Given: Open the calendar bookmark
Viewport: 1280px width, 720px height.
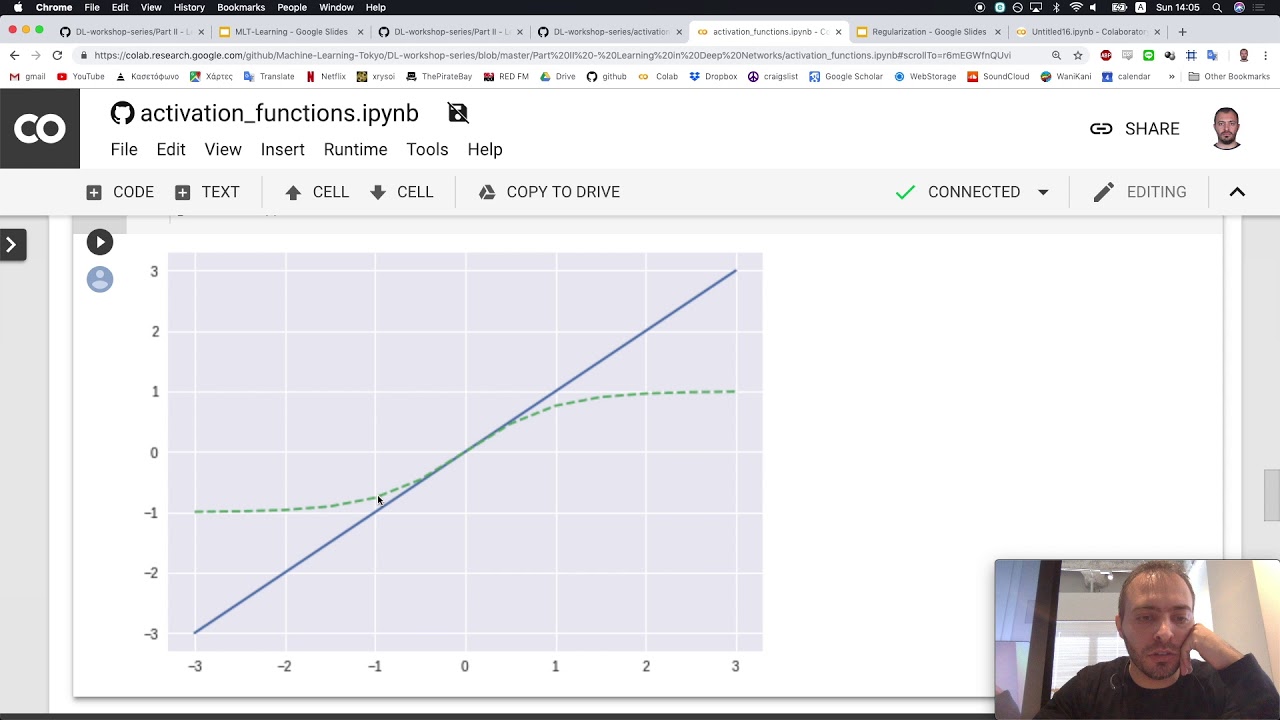Looking at the screenshot, I should (x=1126, y=76).
